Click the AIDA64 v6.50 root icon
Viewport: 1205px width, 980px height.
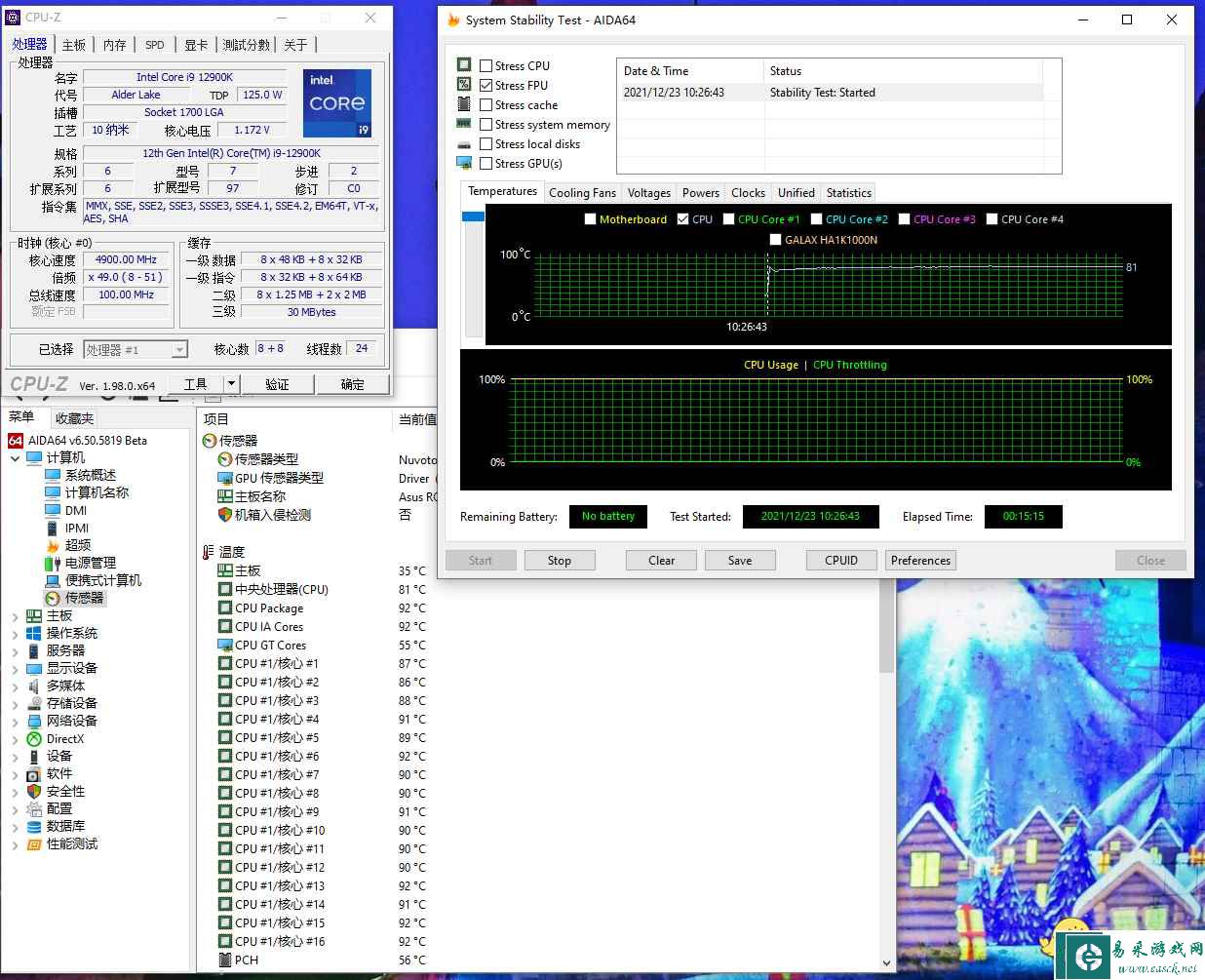coord(16,440)
